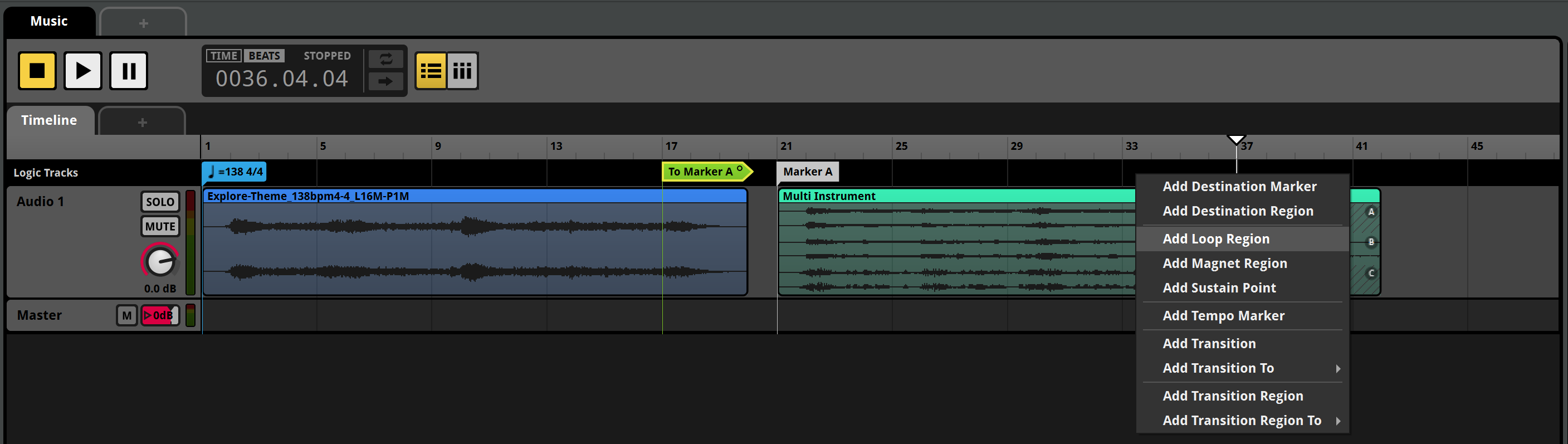The image size is (1568, 444).
Task: Choose Add Transition menu item
Action: [x=1242, y=344]
